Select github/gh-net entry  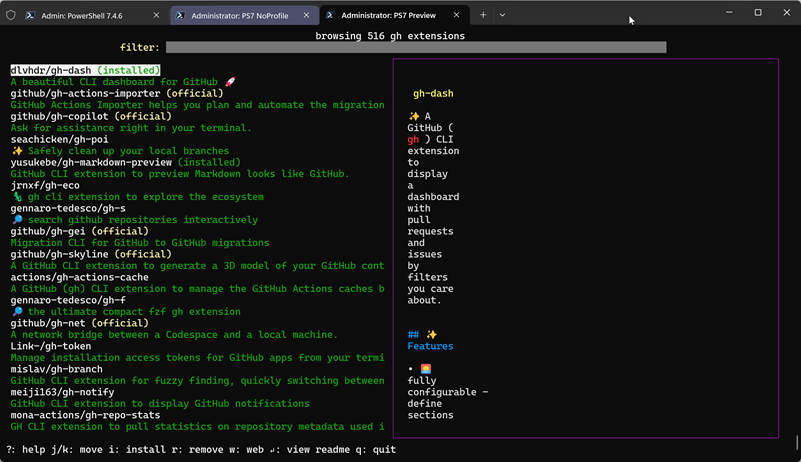pyautogui.click(x=79, y=323)
